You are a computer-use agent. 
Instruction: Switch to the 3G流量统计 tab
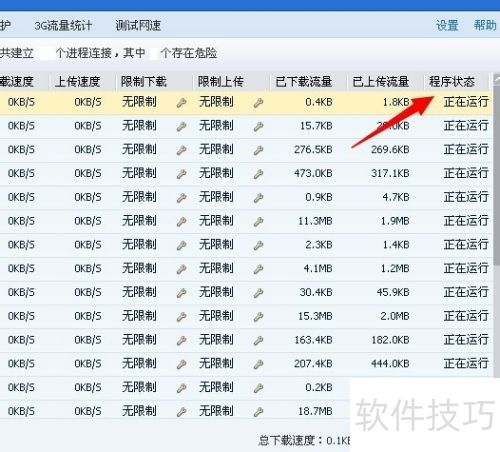(x=63, y=25)
